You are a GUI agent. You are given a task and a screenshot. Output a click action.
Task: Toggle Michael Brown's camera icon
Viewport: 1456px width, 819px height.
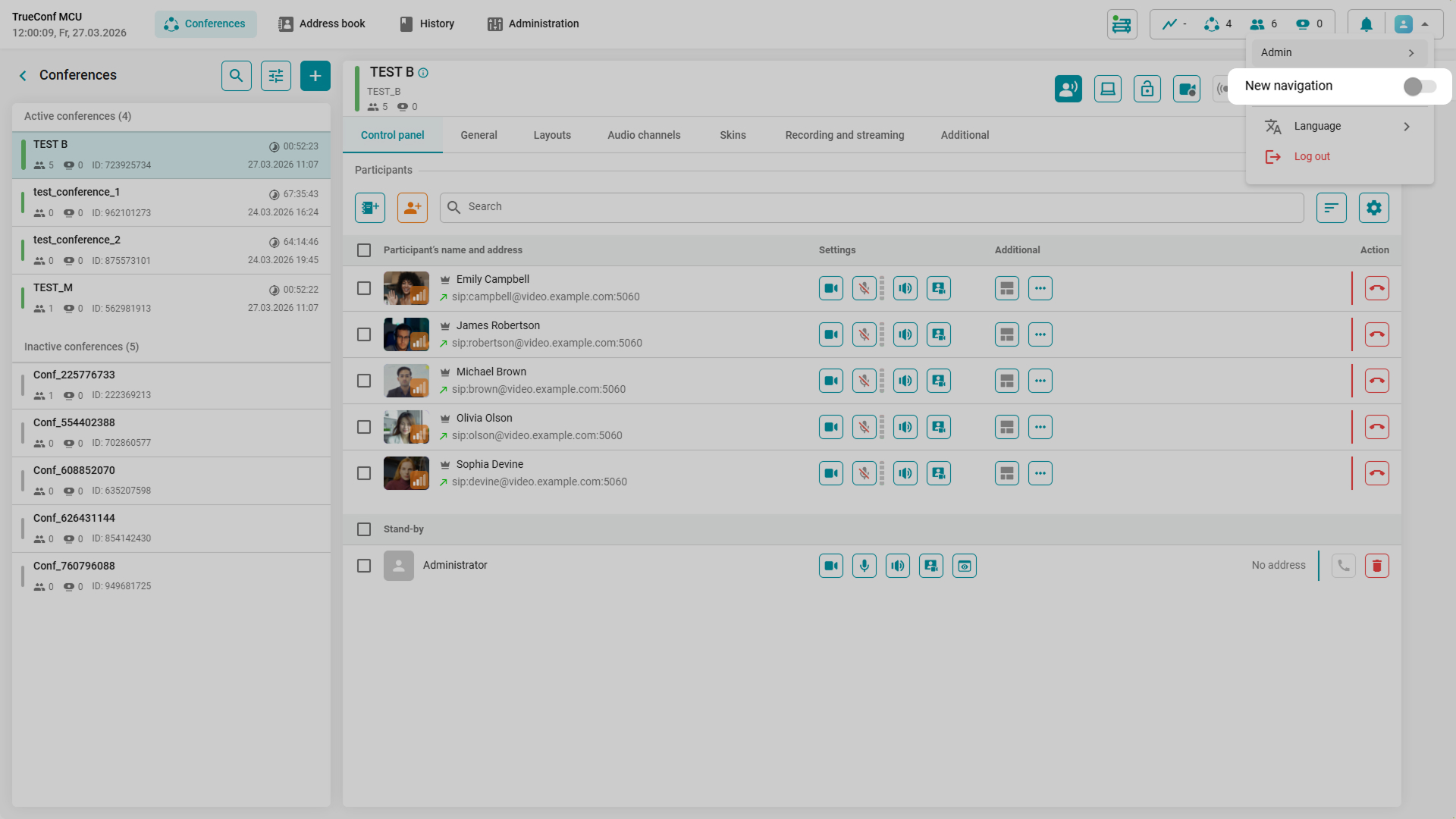pyautogui.click(x=830, y=381)
